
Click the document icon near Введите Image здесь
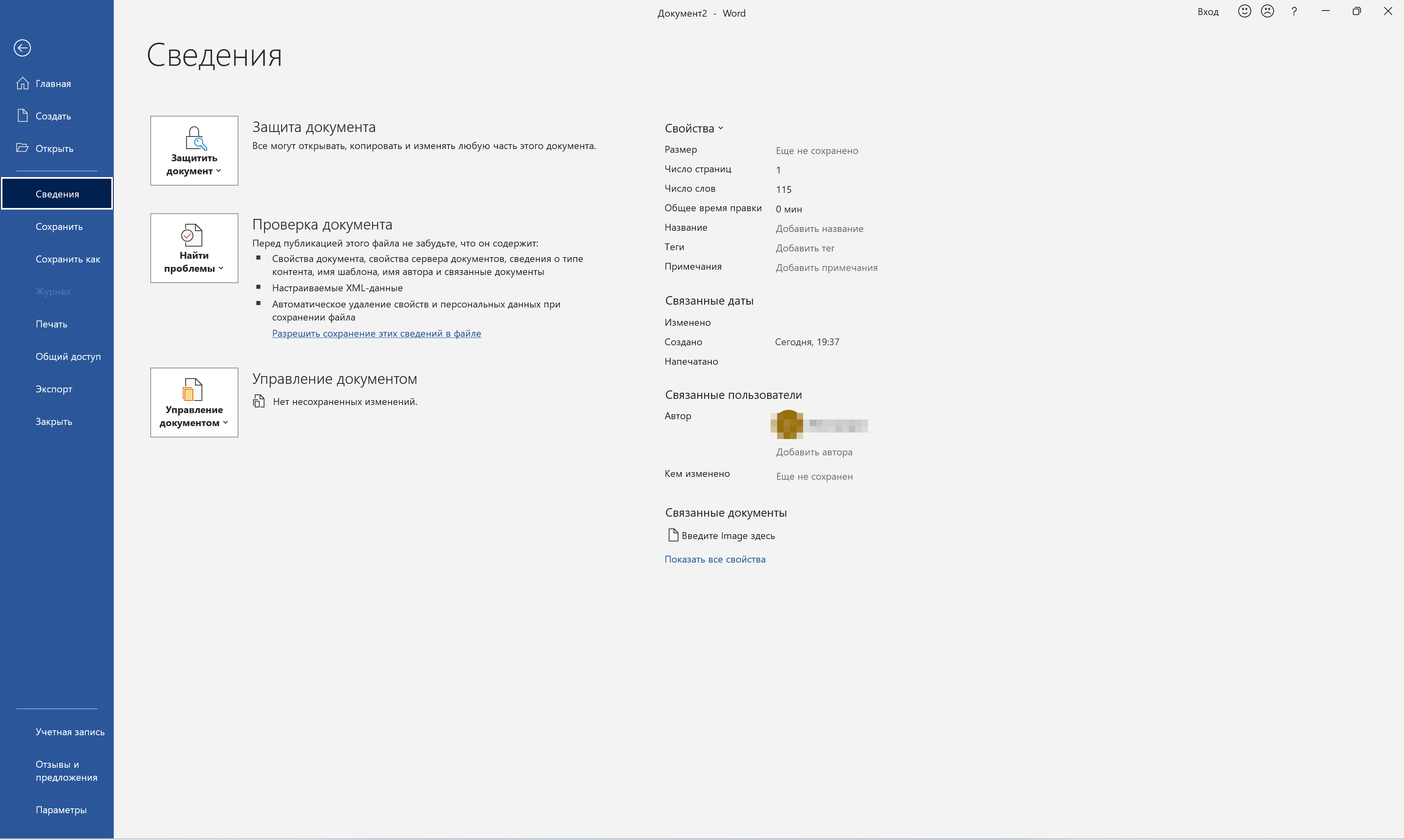click(673, 535)
